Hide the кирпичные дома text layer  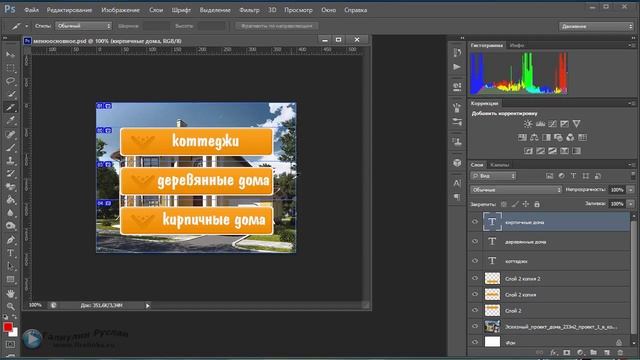click(x=475, y=222)
